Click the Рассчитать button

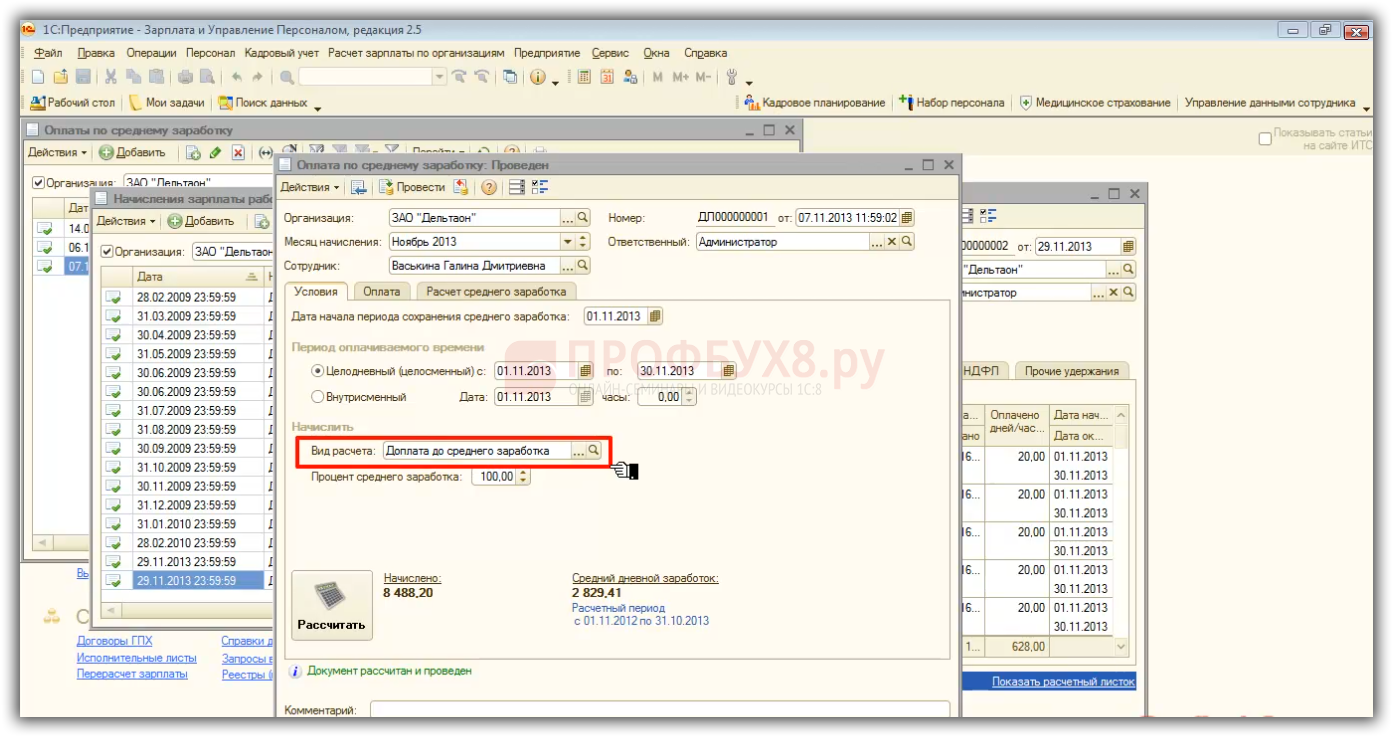[331, 605]
